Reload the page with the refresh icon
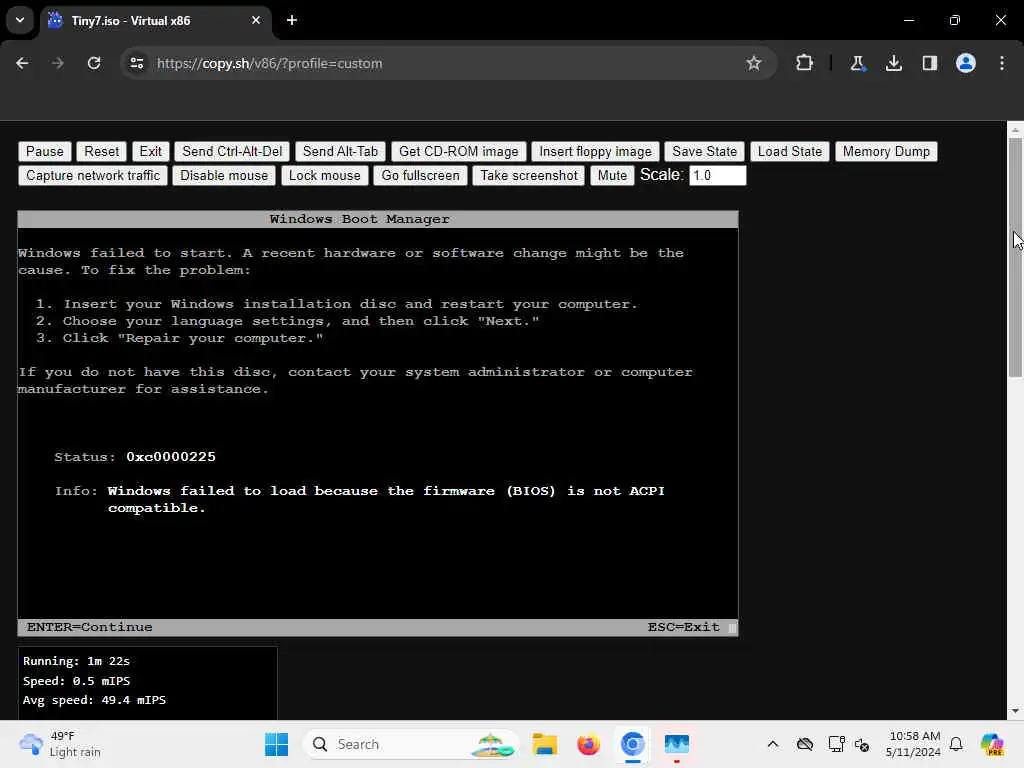1024x768 pixels. click(94, 63)
